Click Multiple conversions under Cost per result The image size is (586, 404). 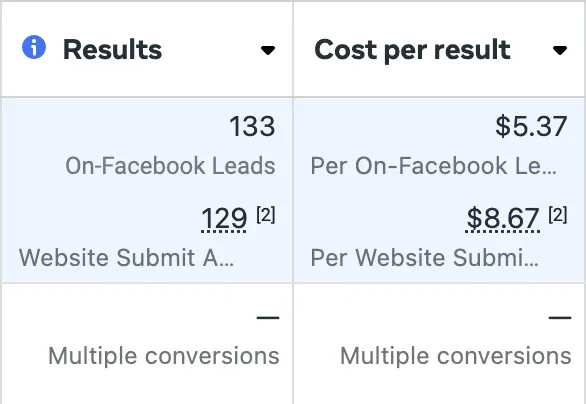point(456,355)
